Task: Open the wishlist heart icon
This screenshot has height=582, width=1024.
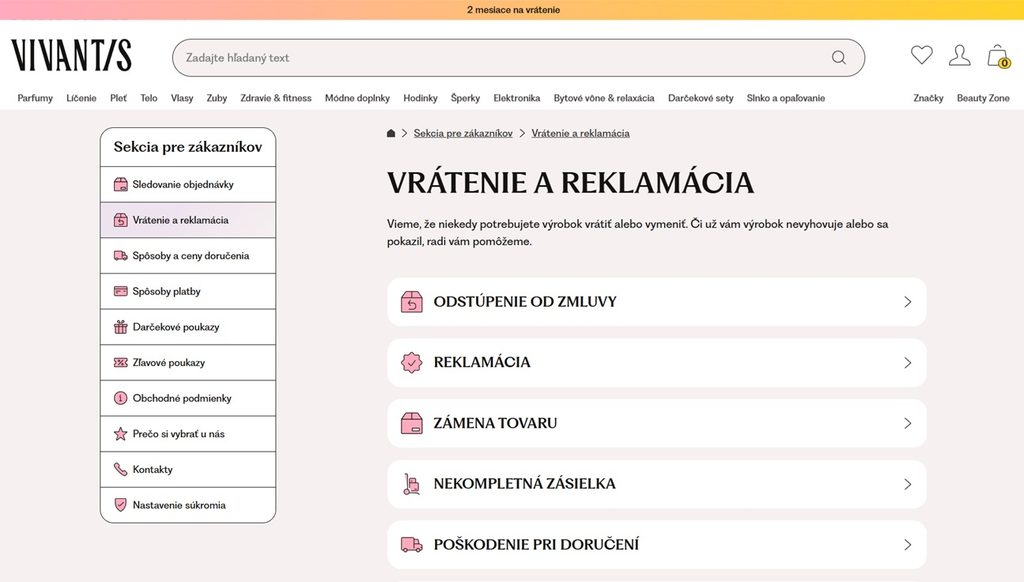Action: coord(921,55)
